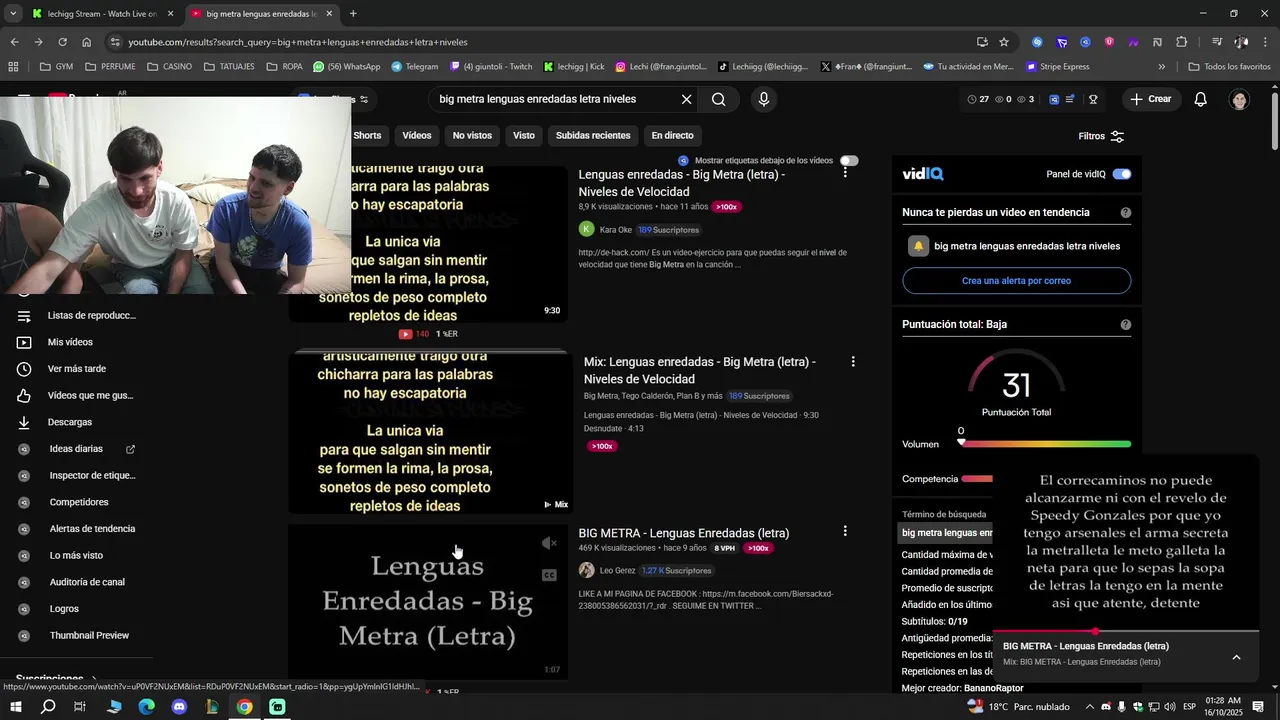Open Ideas diarias vidIQ item
The height and width of the screenshot is (720, 1280).
click(x=76, y=449)
